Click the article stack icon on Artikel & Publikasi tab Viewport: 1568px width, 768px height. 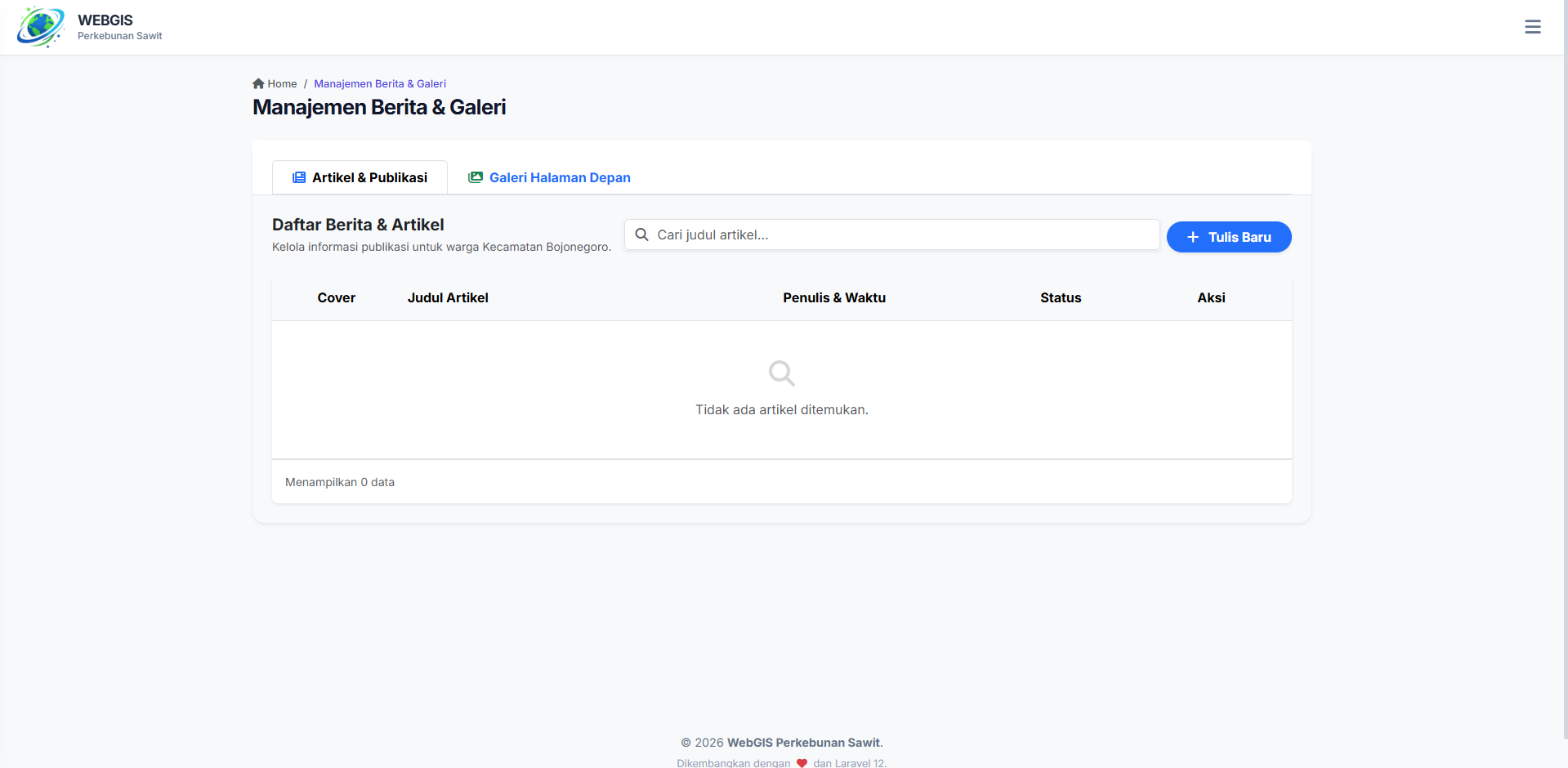click(298, 177)
